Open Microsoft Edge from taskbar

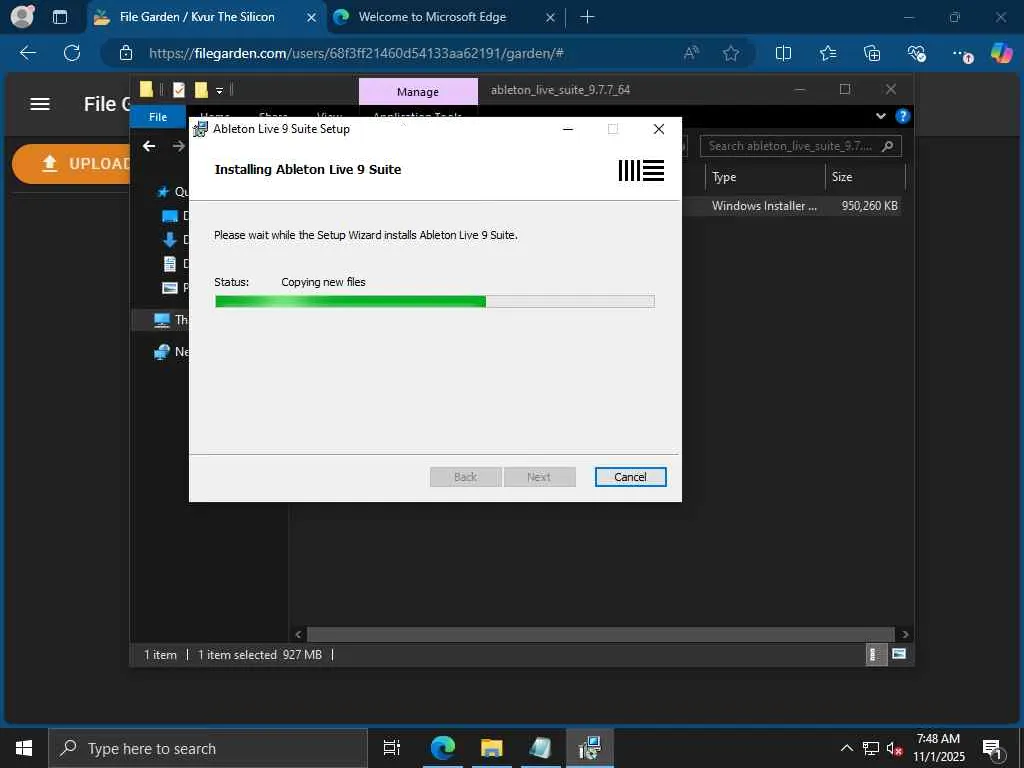click(x=442, y=748)
